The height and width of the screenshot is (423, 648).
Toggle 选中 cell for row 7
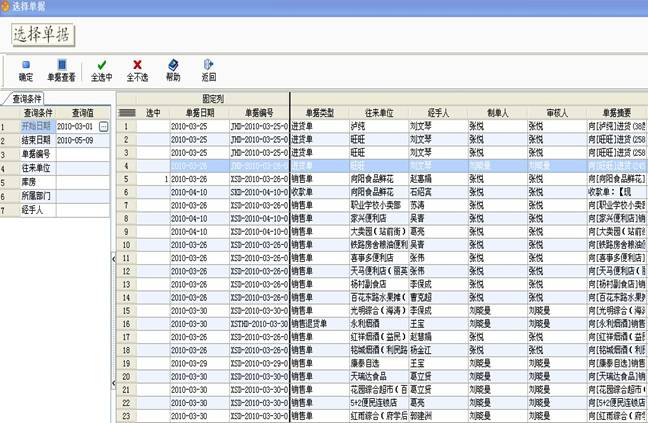(153, 205)
